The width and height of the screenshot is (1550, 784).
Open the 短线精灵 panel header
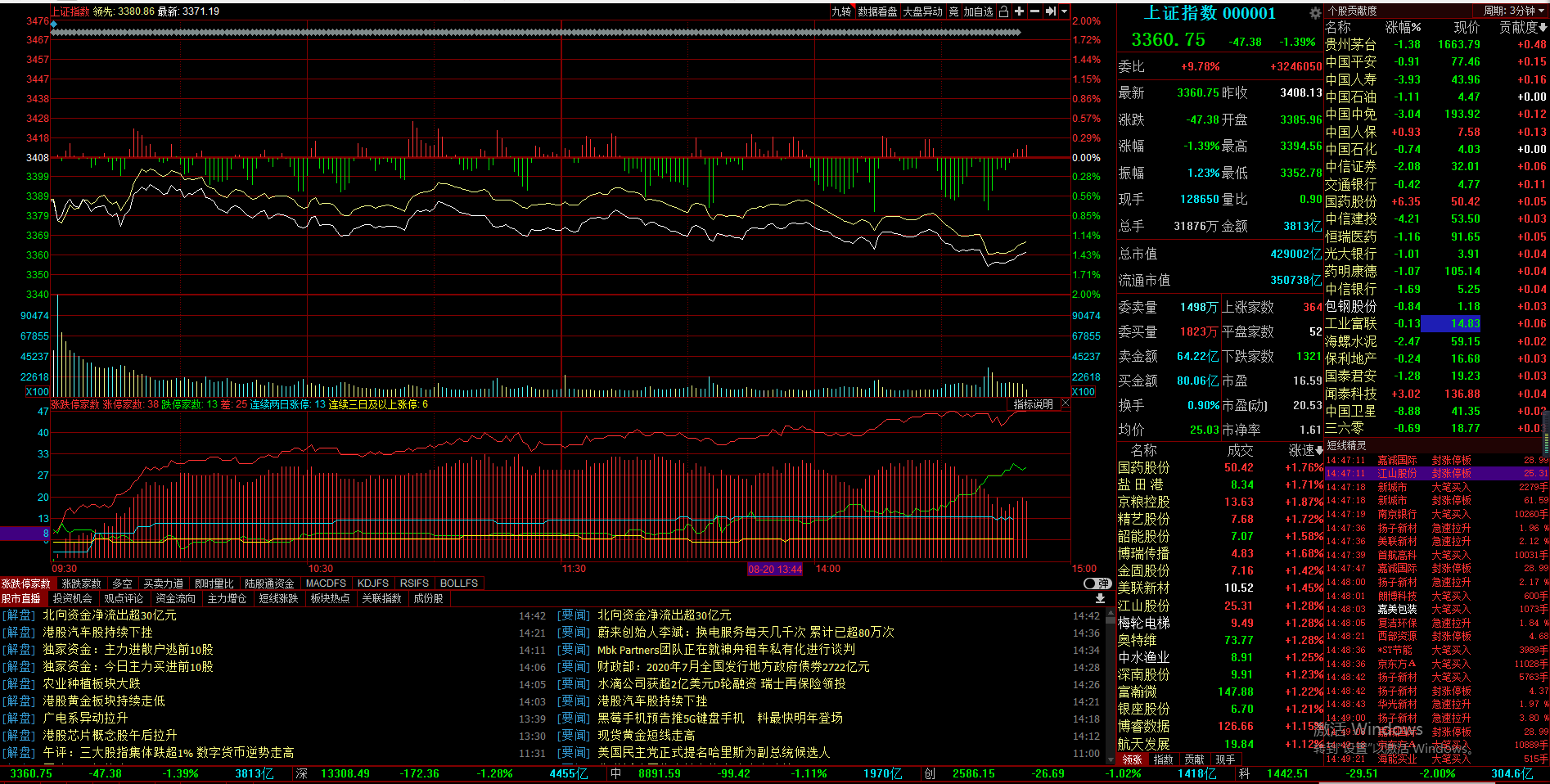1346,445
